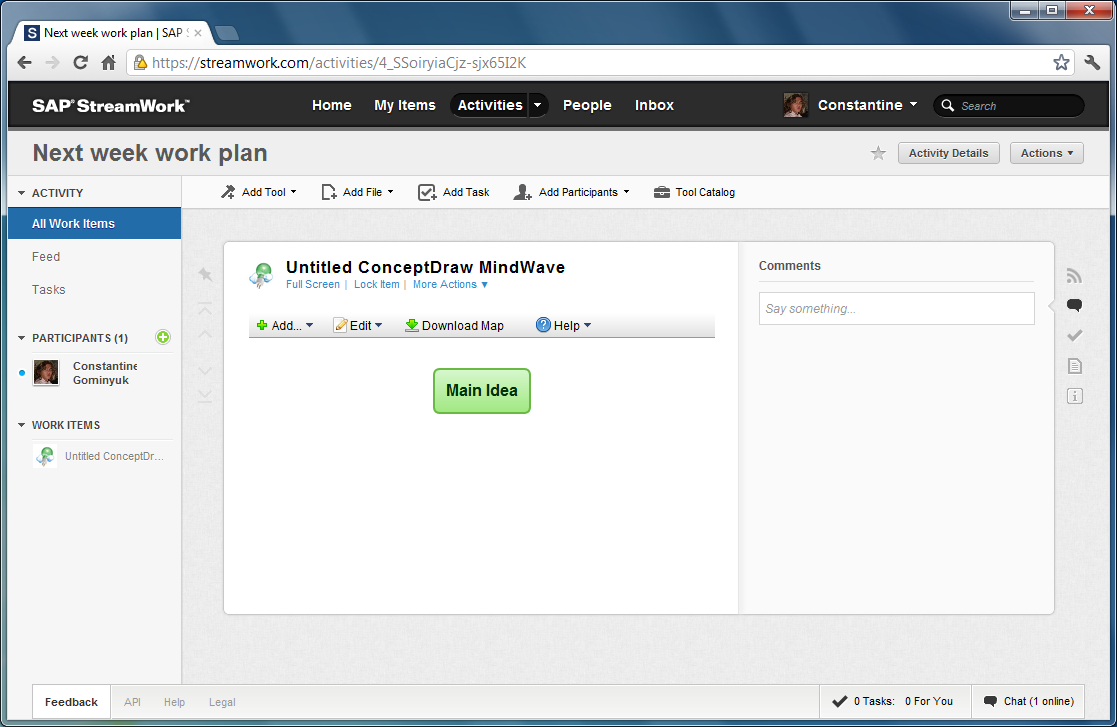Collapse the WORK ITEMS section

pyautogui.click(x=21, y=425)
